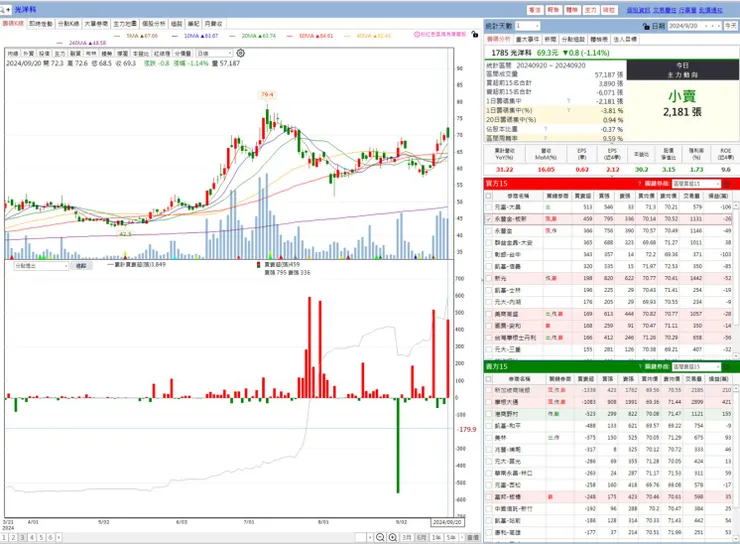Click the 5MA legend line swatch
Screen dimensions: 740x544
tap(117, 36)
